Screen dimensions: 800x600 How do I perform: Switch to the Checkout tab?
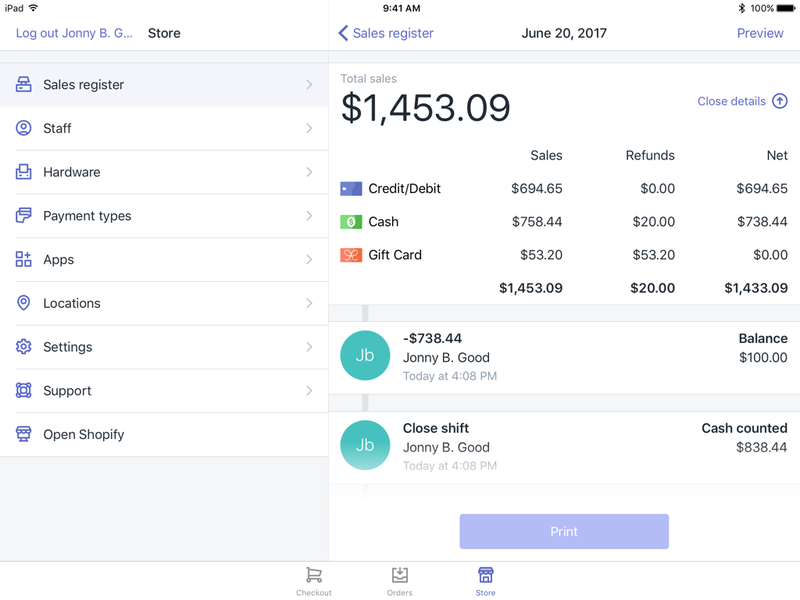pos(313,580)
